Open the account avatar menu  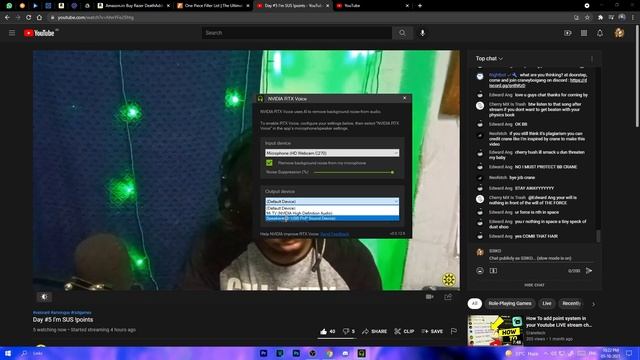click(x=619, y=33)
